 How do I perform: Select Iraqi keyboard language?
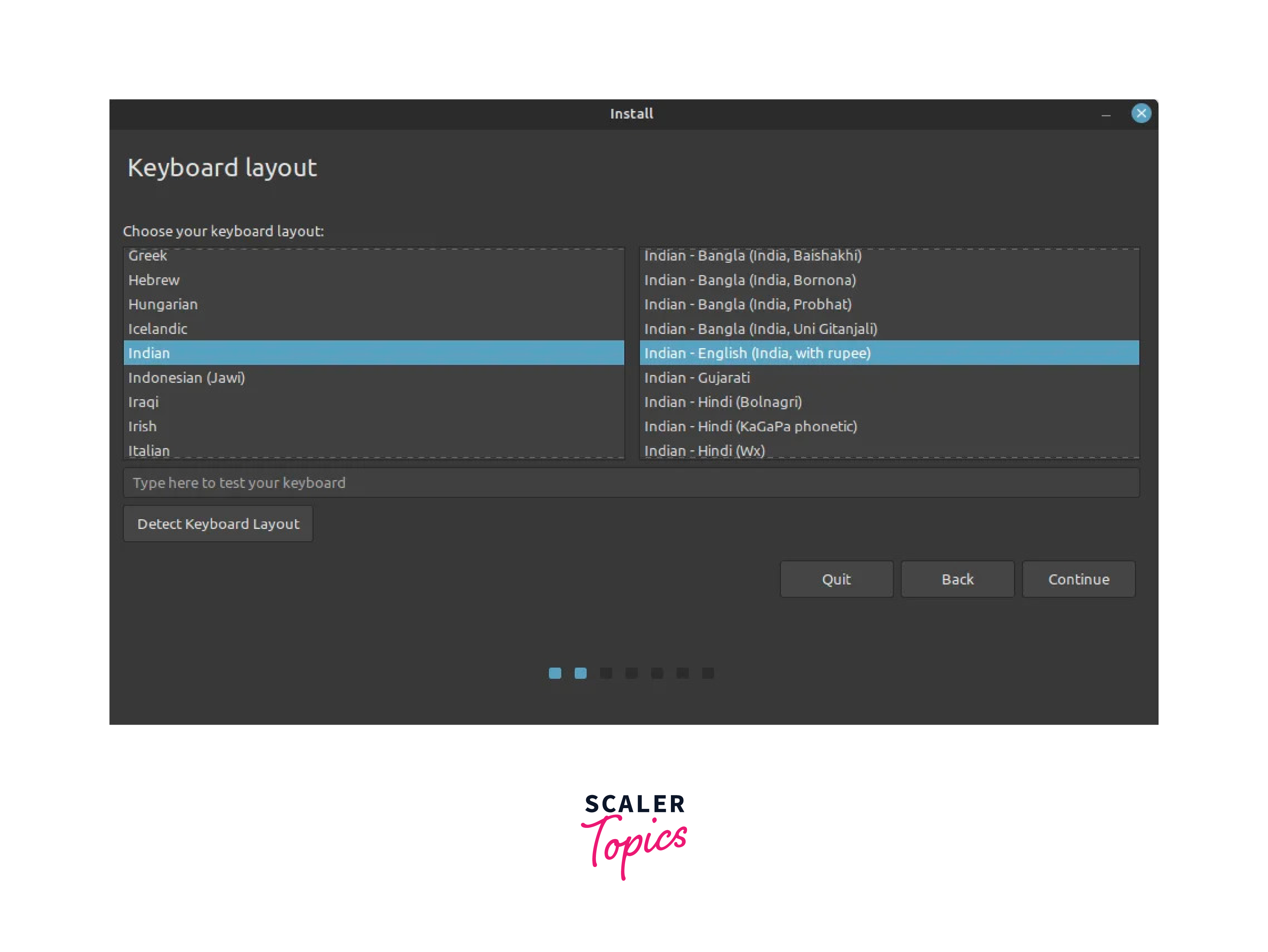click(143, 402)
